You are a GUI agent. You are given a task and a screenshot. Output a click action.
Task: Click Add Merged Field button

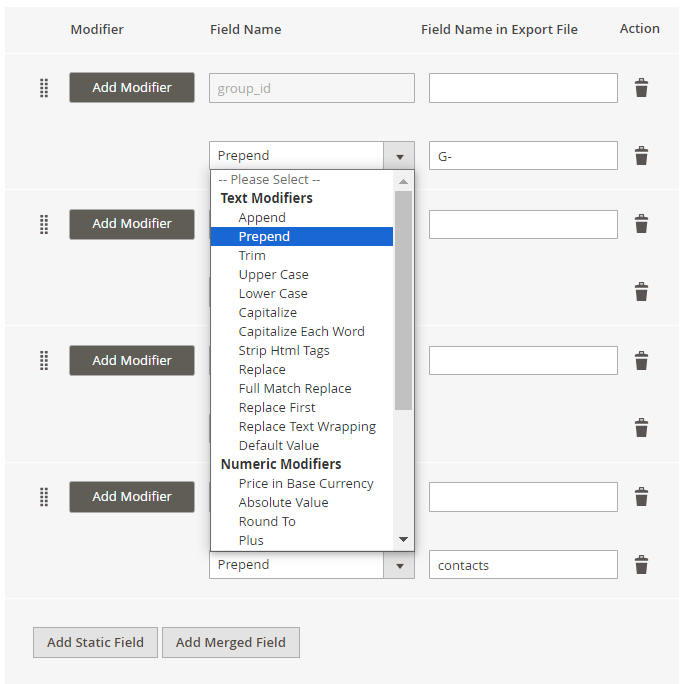click(231, 642)
